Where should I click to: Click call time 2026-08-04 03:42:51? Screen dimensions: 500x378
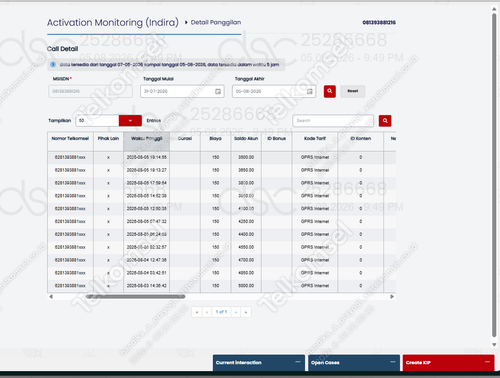pyautogui.click(x=147, y=273)
